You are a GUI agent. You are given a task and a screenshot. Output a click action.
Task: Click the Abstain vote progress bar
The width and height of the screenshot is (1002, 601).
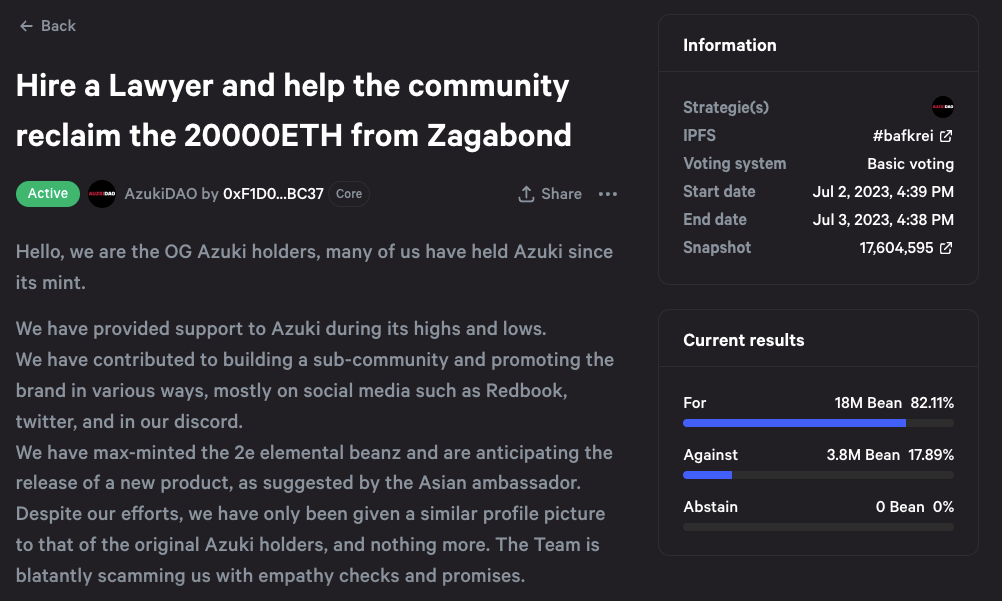click(x=818, y=527)
